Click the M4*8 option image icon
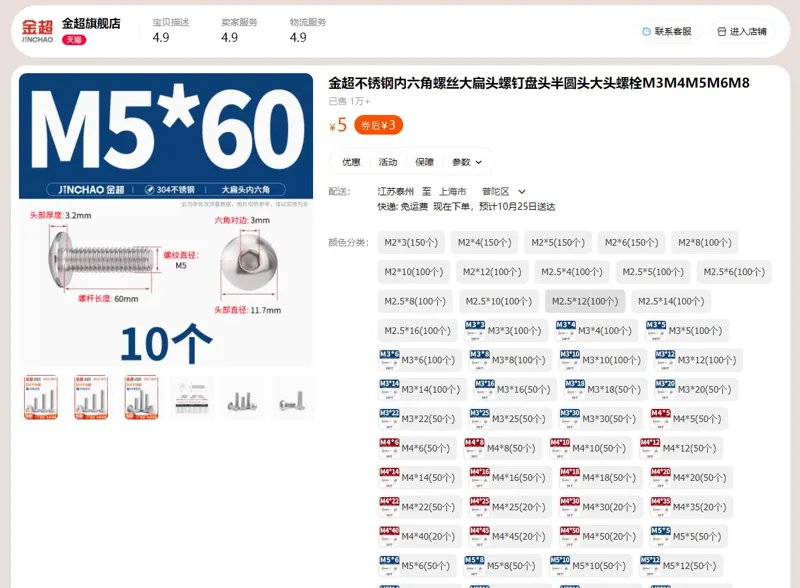Viewport: 800px width, 588px height. (x=474, y=449)
